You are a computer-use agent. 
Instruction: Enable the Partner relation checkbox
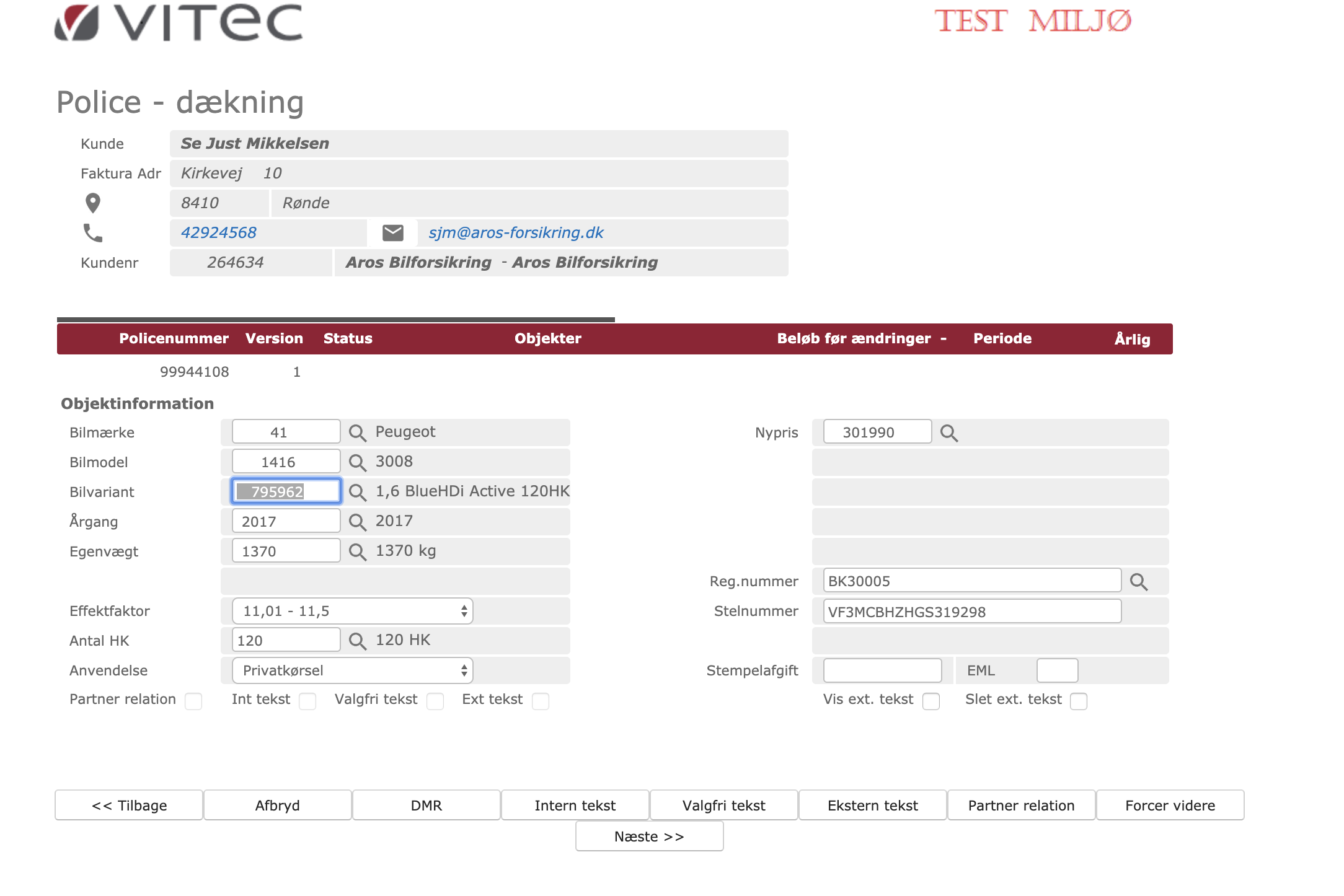click(193, 701)
